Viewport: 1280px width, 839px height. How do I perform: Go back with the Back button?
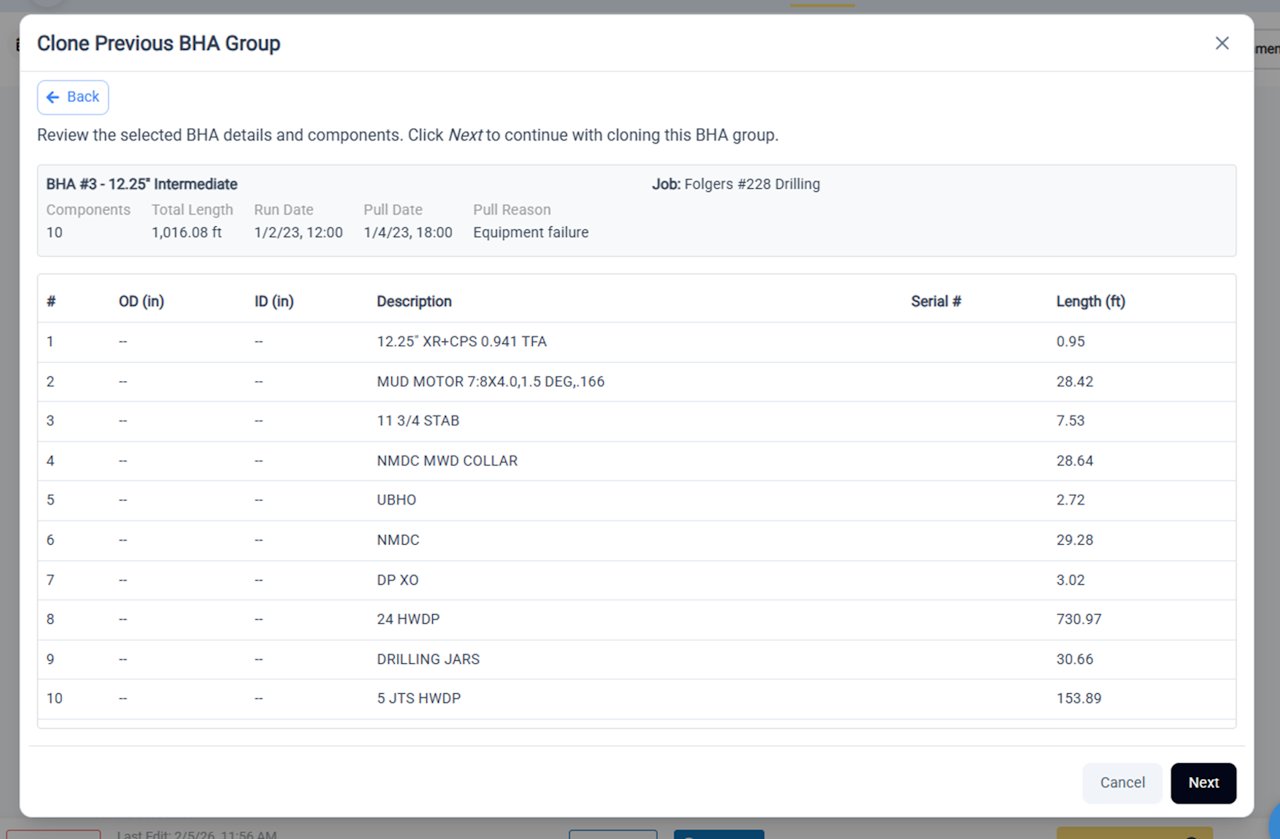(73, 97)
